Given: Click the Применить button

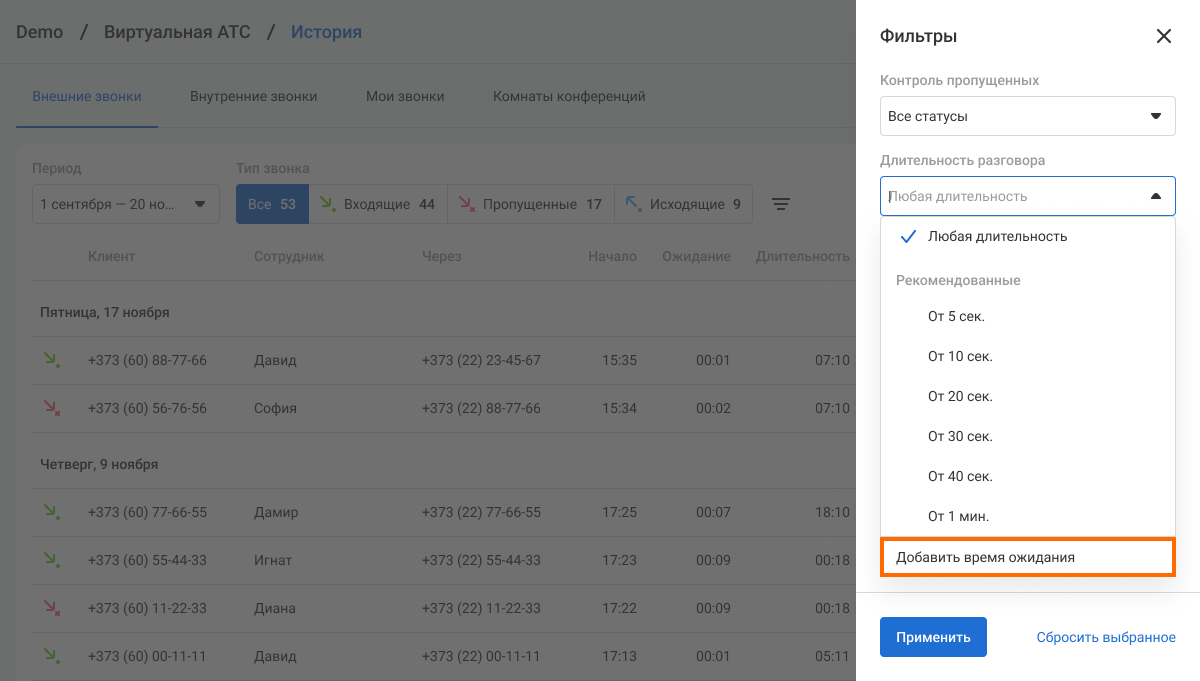Looking at the screenshot, I should (933, 637).
